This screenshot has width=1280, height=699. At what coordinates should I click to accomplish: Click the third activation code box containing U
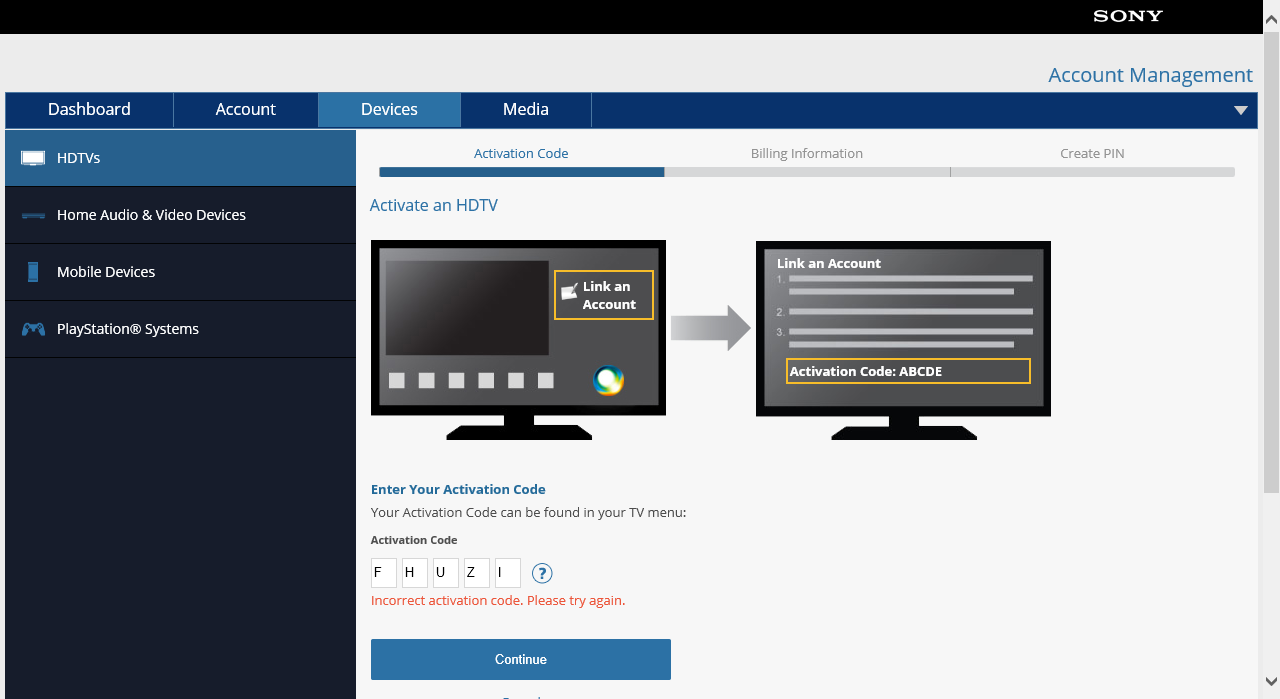tap(445, 573)
